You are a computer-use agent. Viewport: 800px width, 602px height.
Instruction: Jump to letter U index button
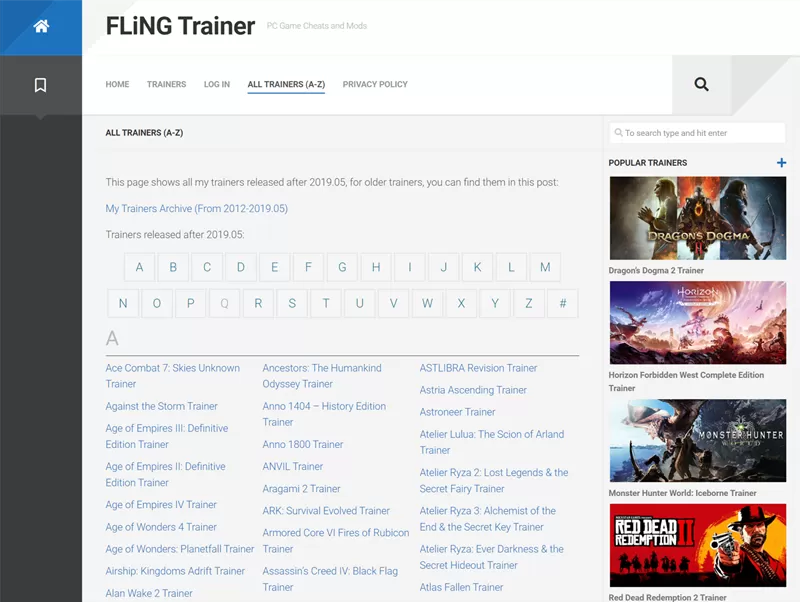point(360,304)
